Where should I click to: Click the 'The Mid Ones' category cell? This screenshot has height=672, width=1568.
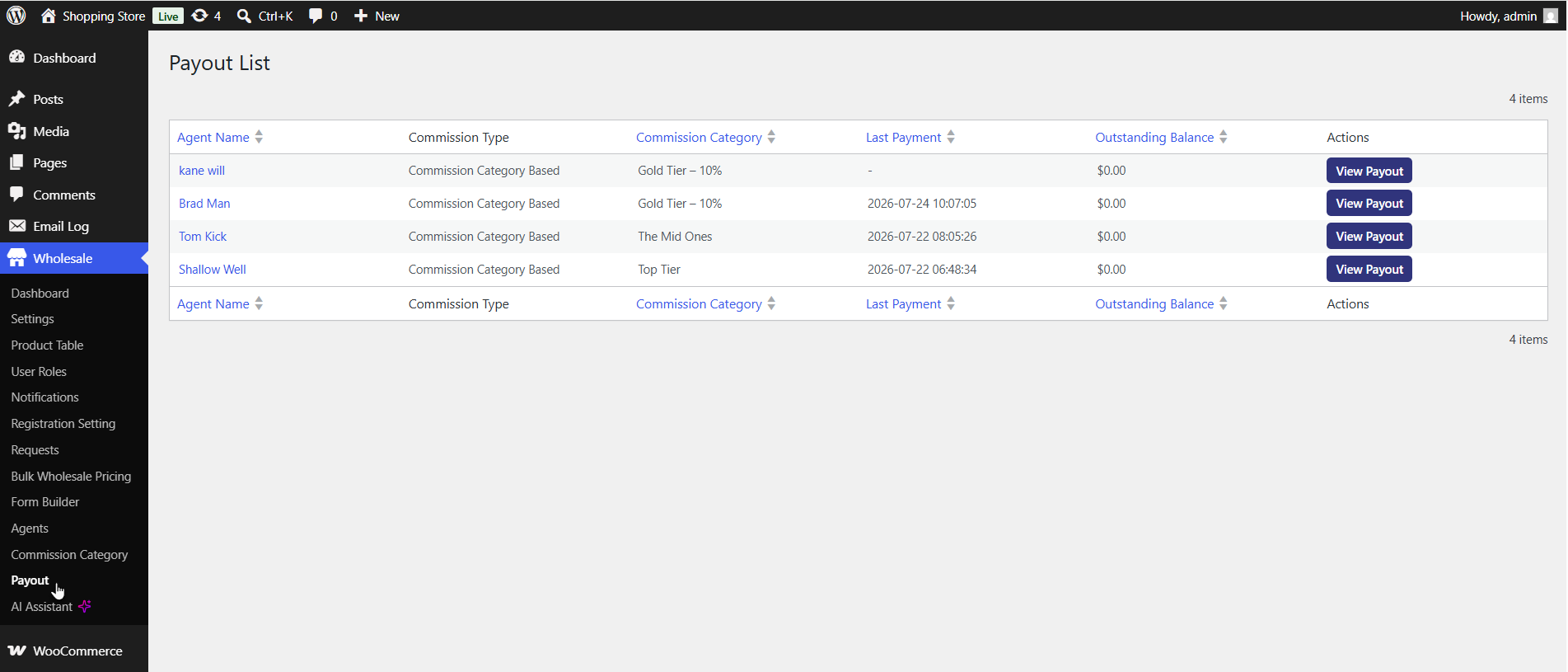(675, 237)
